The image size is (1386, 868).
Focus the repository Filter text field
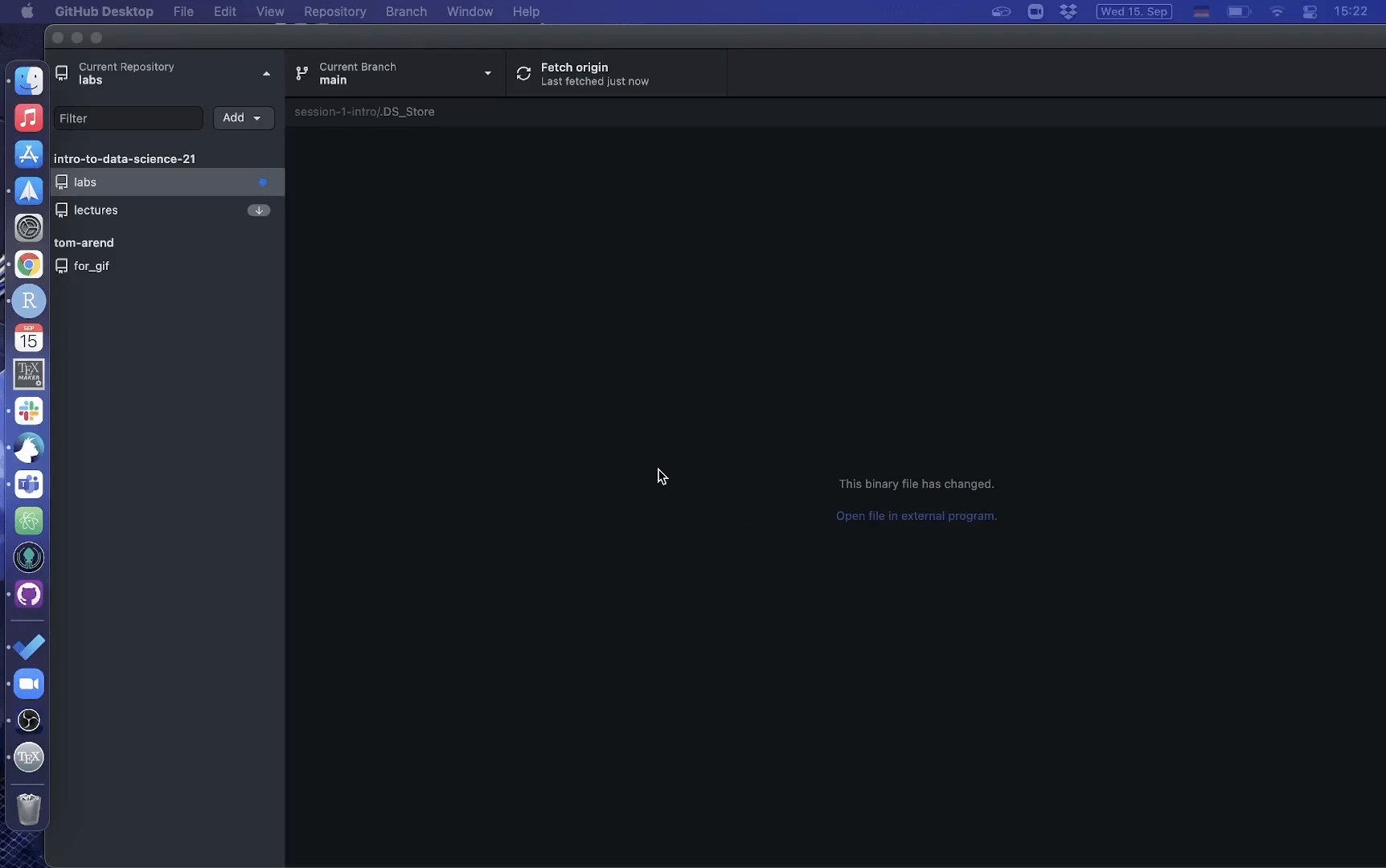coord(128,118)
